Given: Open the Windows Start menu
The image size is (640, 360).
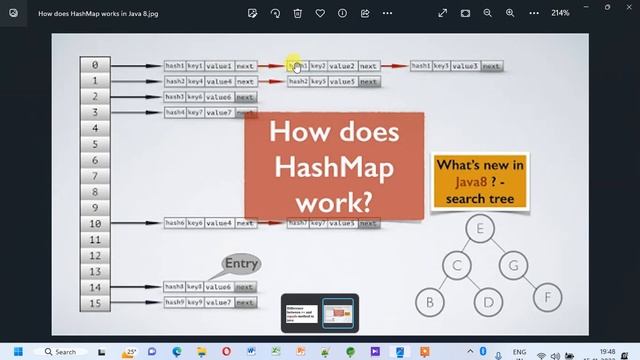Looking at the screenshot, I should (18, 351).
